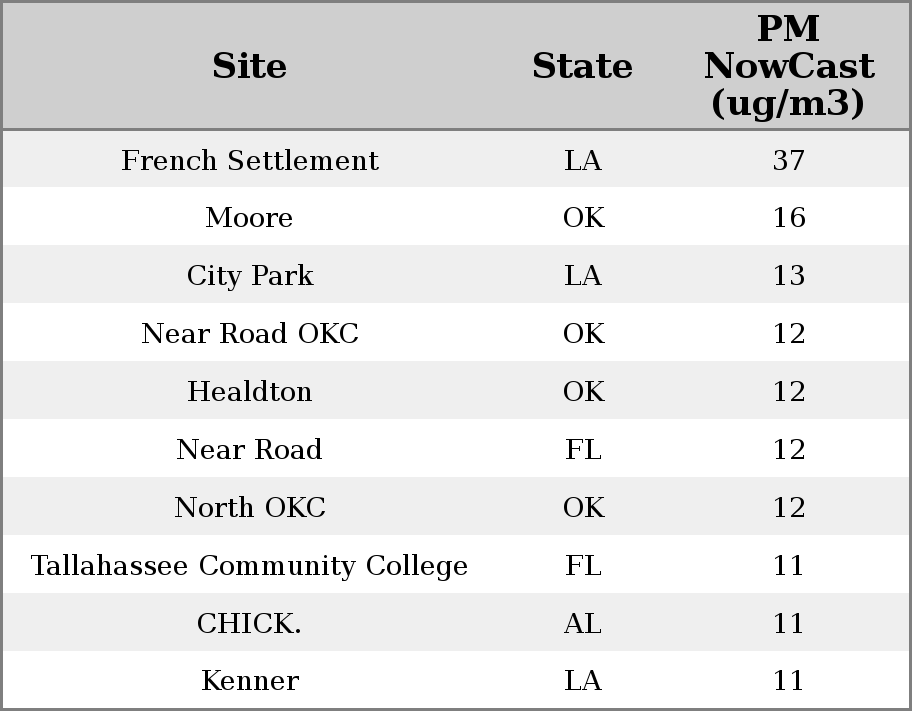Click the Healdton site name
The image size is (912, 711).
(x=249, y=392)
